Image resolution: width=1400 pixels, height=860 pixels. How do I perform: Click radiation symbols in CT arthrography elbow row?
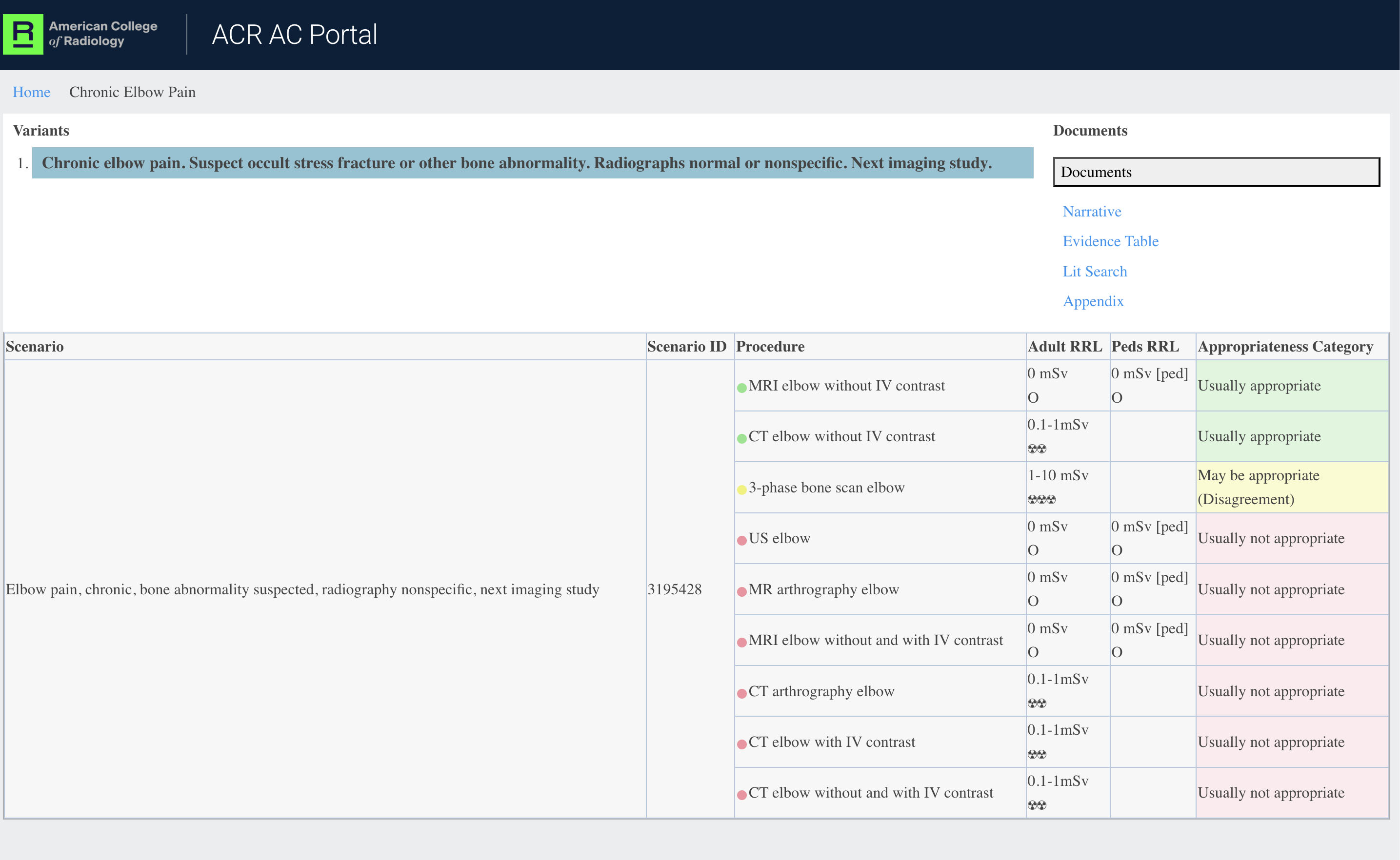click(x=1037, y=703)
